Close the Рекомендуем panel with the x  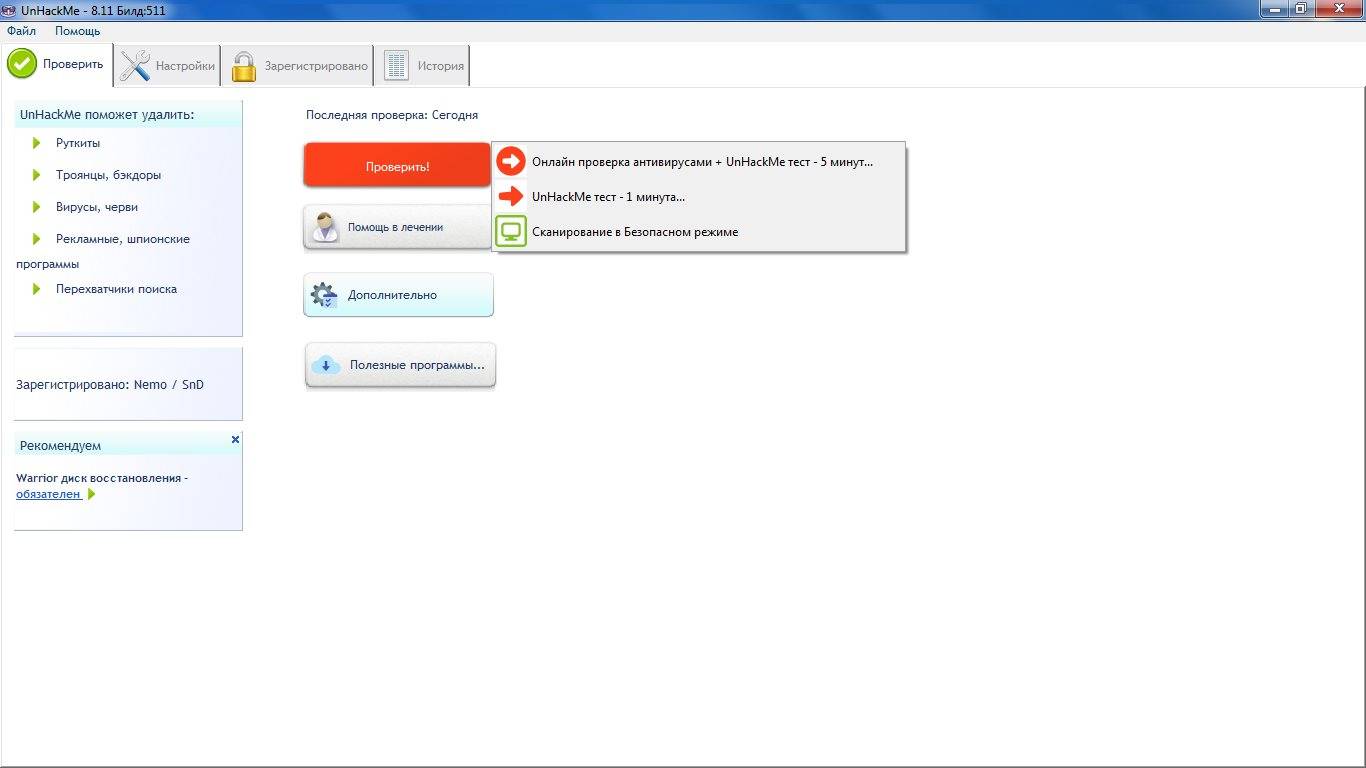[236, 439]
